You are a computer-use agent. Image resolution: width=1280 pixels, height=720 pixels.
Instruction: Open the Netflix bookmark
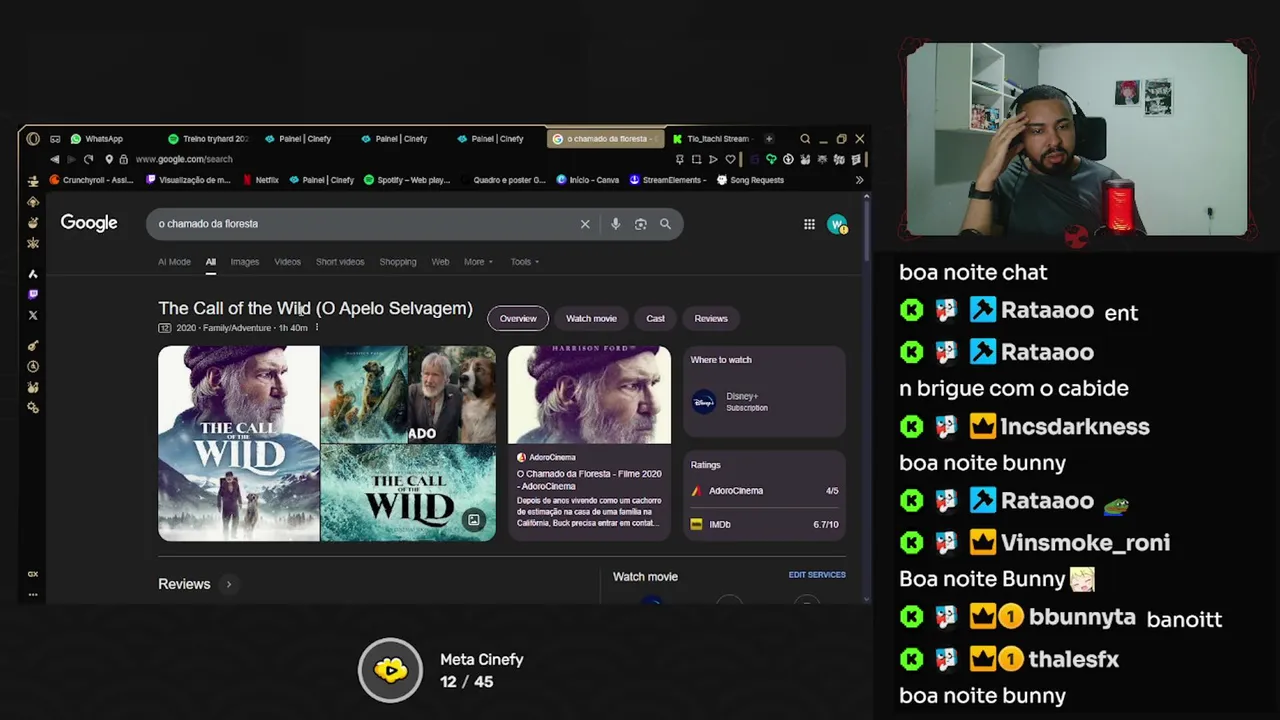click(x=261, y=180)
